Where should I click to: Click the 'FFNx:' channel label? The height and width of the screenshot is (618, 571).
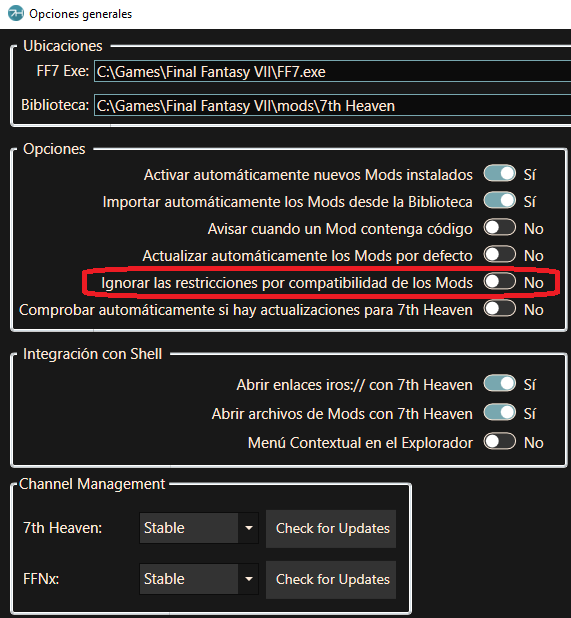tap(41, 579)
